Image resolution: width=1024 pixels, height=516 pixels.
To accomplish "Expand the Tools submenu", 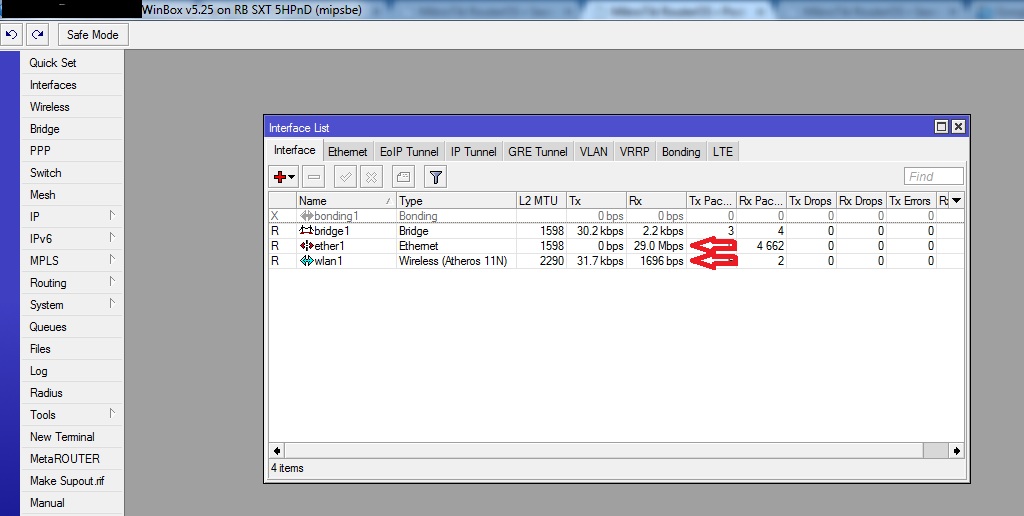I will tap(72, 415).
